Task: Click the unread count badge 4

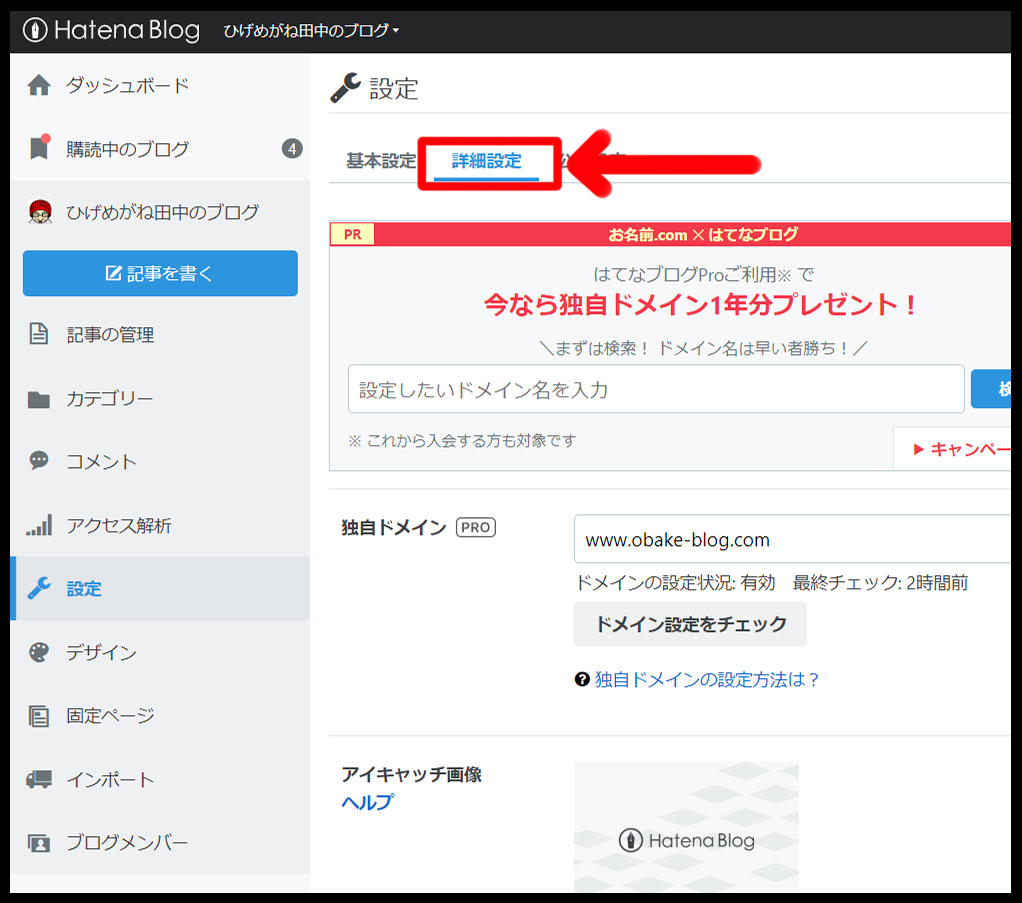Action: coord(292,149)
